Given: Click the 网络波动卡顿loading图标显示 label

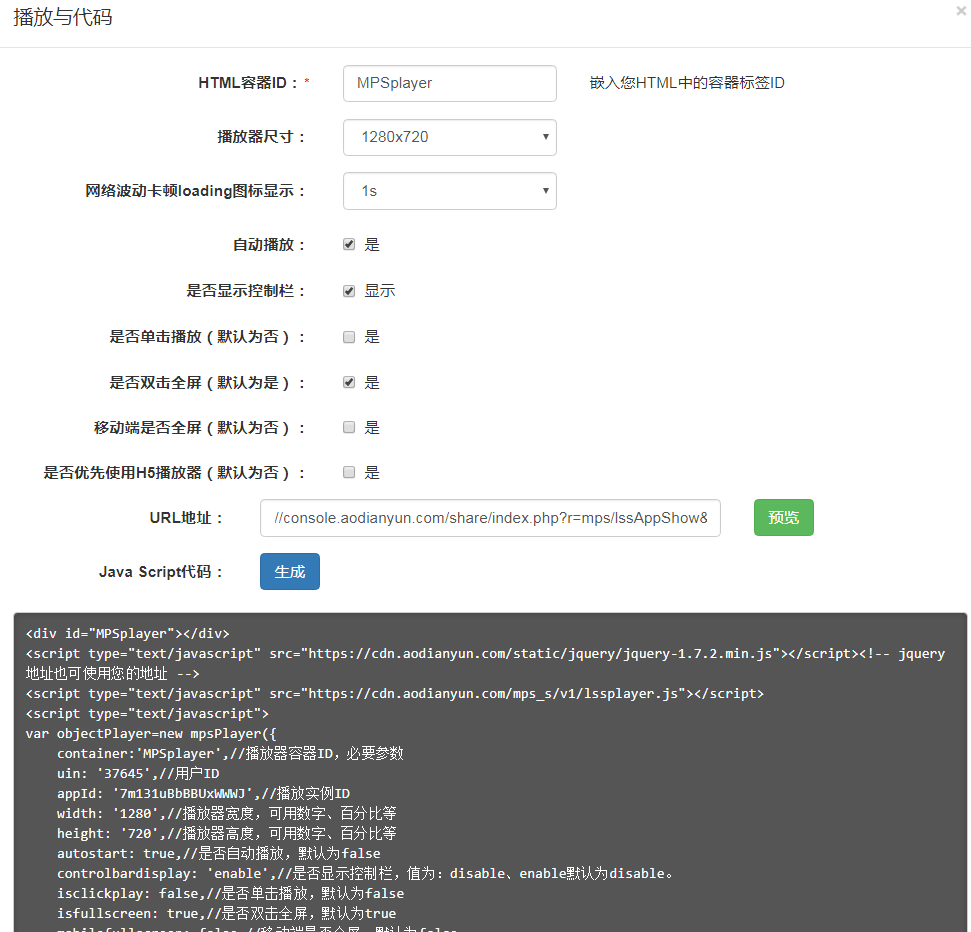Looking at the screenshot, I should pyautogui.click(x=195, y=191).
